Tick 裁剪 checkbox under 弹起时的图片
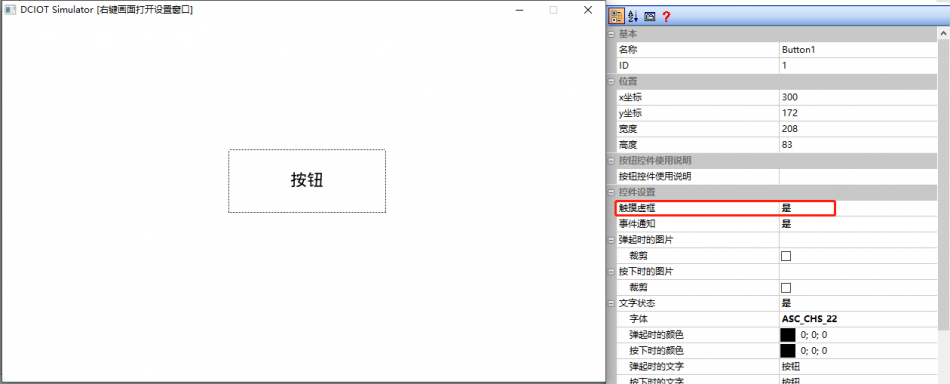The image size is (950, 384). click(786, 256)
